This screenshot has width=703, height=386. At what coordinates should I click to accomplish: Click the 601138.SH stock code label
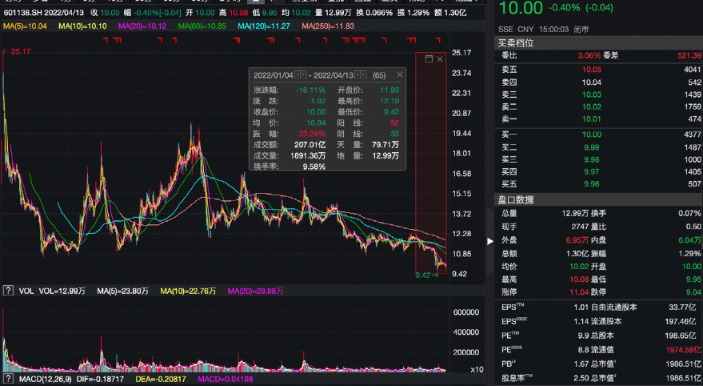(x=23, y=13)
